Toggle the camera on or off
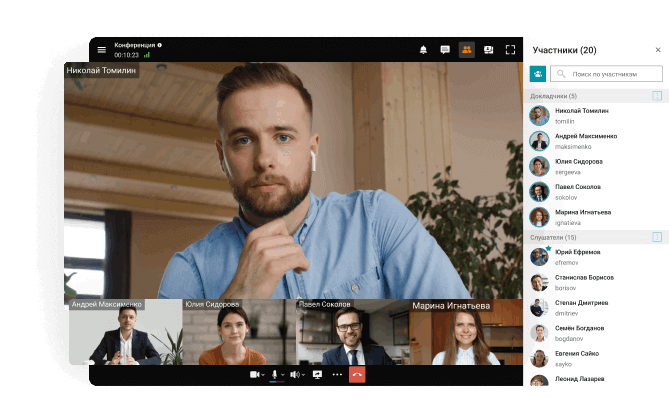Viewport: 669px width, 409px height. 254,374
